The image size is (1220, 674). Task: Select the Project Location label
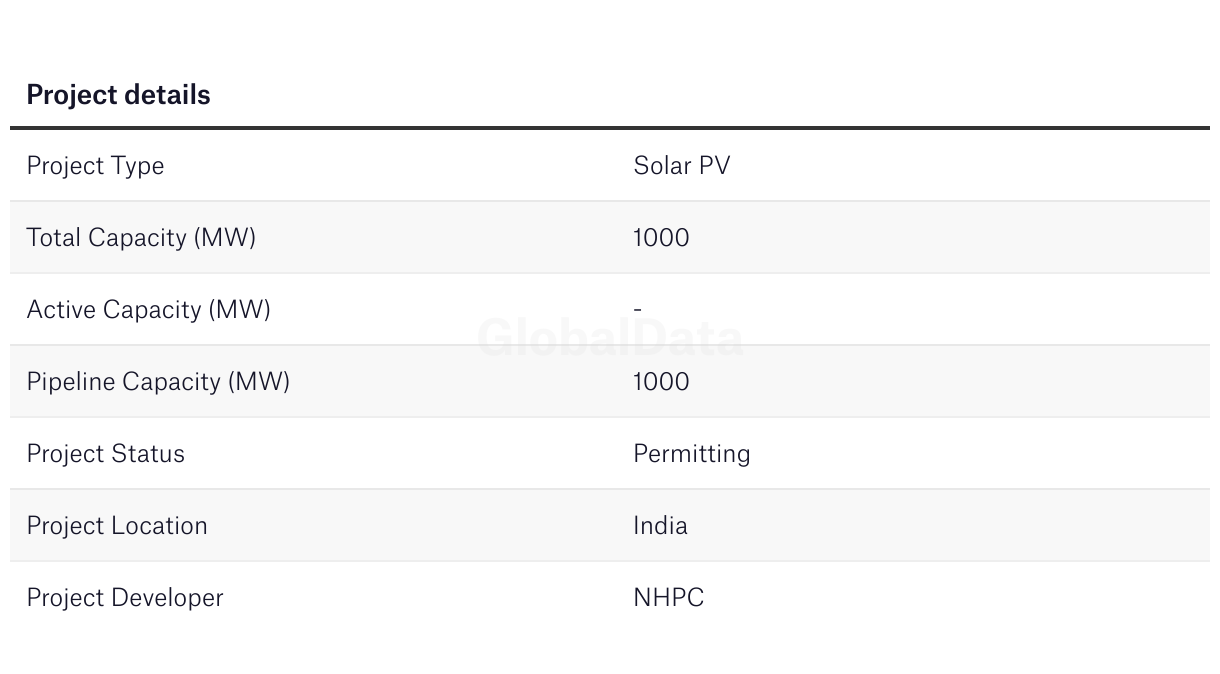point(117,525)
